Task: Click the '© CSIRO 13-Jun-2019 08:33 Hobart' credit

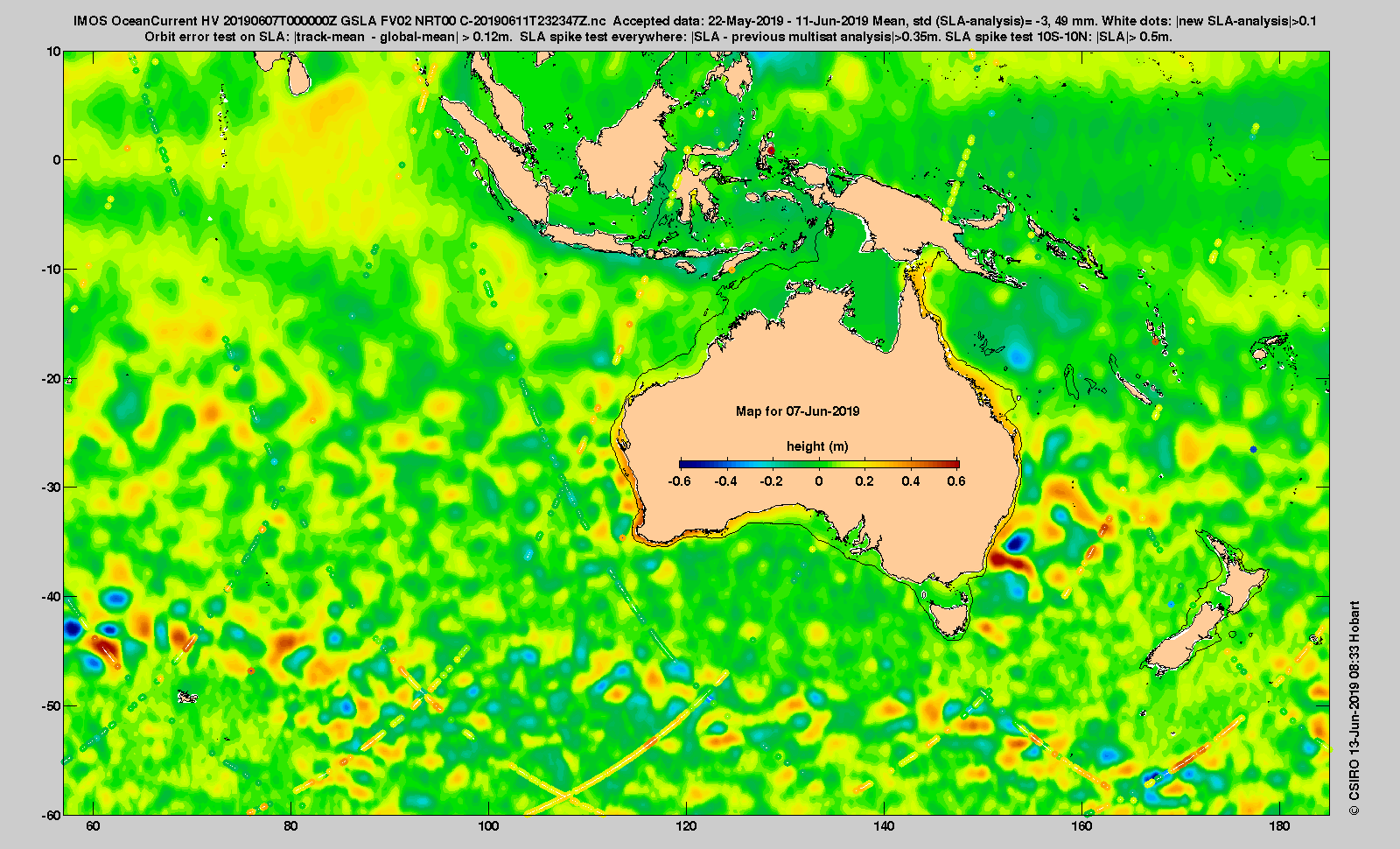Action: [x=1354, y=708]
